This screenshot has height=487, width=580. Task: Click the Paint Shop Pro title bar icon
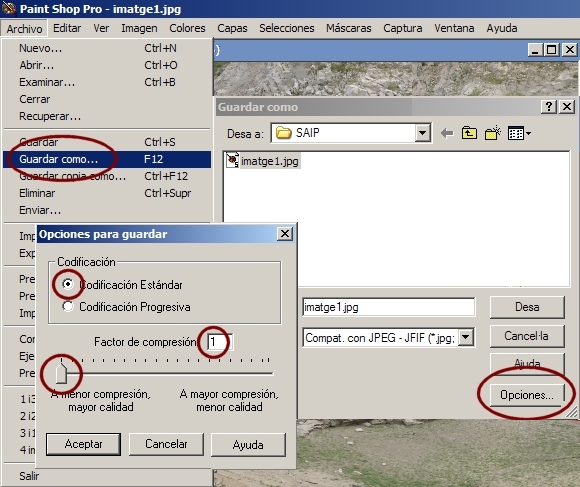point(8,9)
